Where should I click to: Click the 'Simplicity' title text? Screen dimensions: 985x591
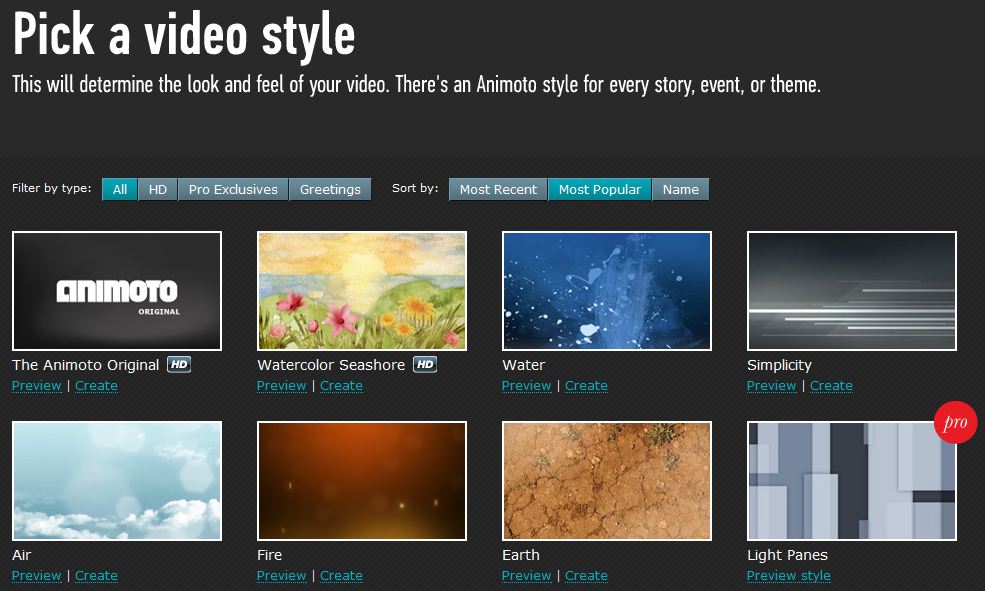click(780, 366)
